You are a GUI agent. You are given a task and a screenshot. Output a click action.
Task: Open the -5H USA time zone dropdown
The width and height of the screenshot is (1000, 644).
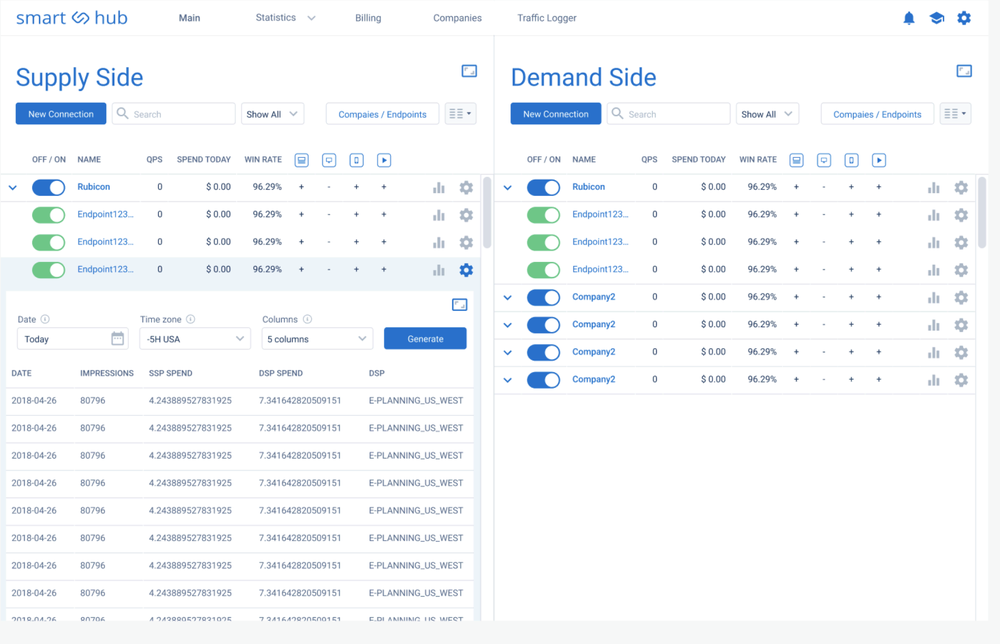coord(195,339)
